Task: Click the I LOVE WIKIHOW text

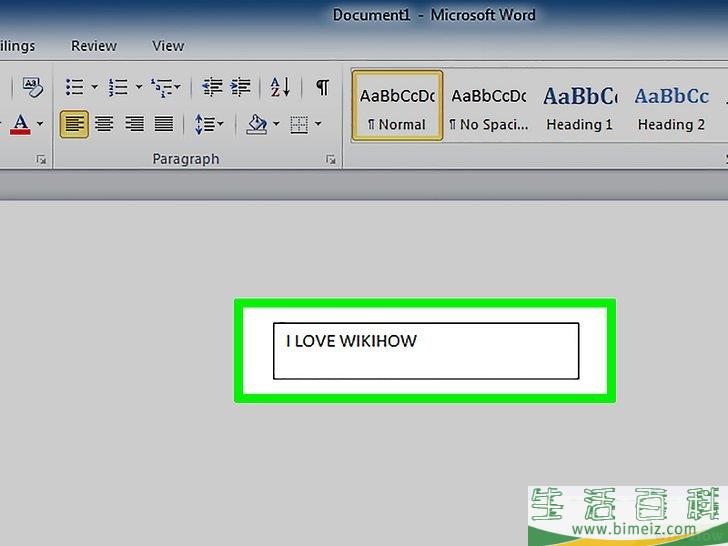Action: pyautogui.click(x=351, y=341)
